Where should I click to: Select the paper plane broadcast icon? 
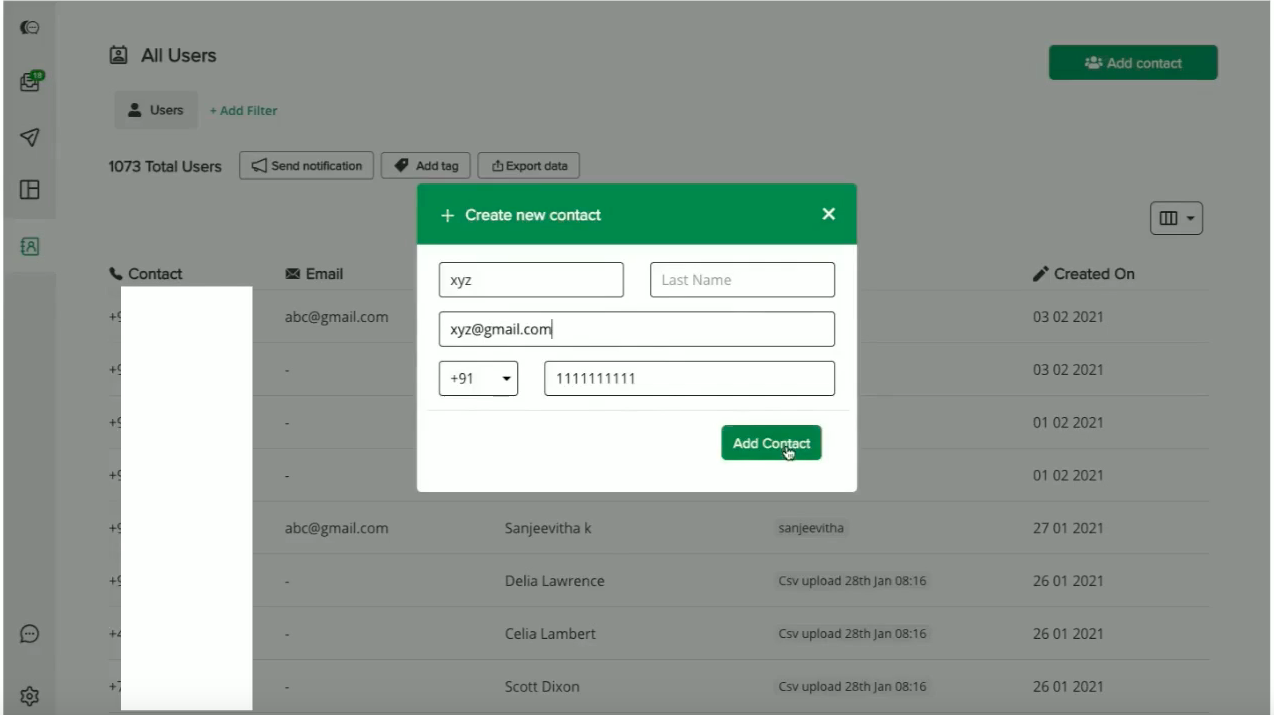pyautogui.click(x=29, y=137)
